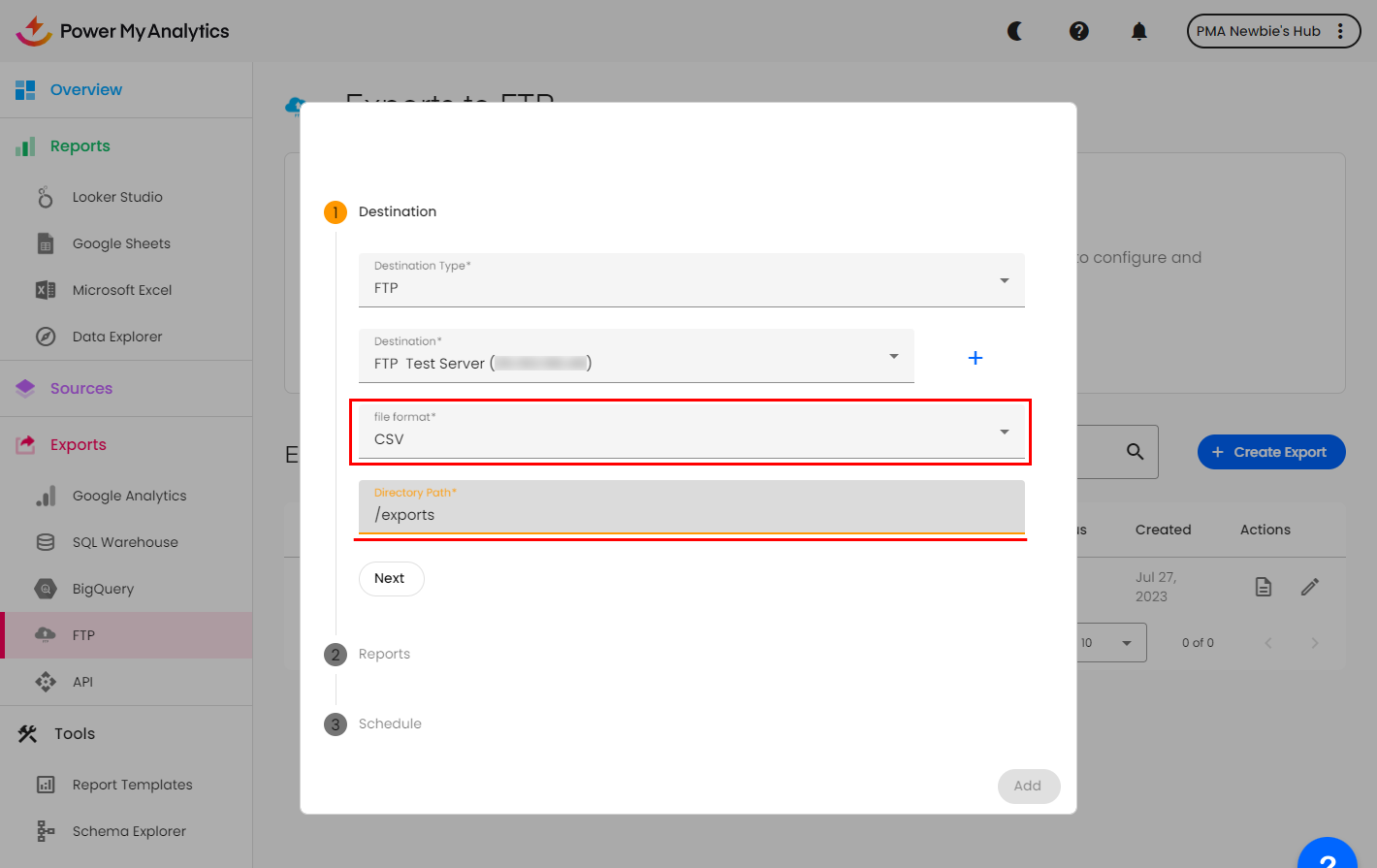1377x868 pixels.
Task: Open the rows per page dropdown
Action: pyautogui.click(x=1110, y=643)
